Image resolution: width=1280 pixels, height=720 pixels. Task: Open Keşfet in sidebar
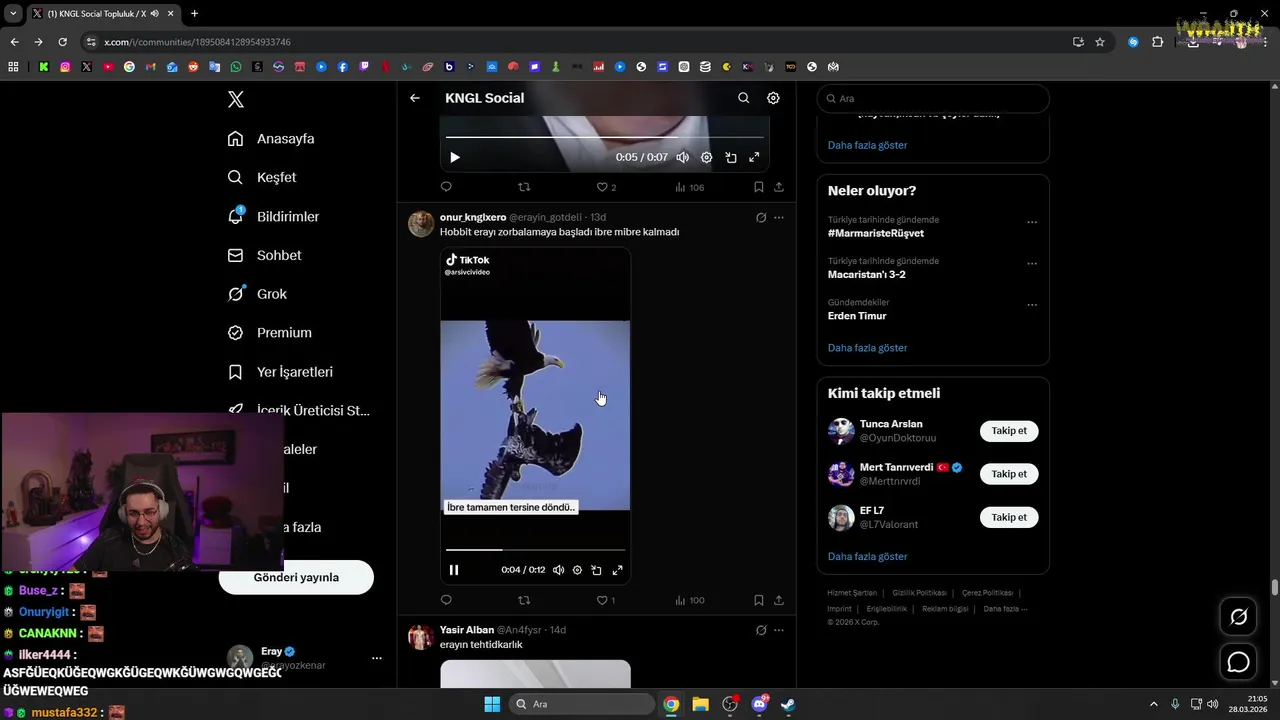[x=262, y=177]
